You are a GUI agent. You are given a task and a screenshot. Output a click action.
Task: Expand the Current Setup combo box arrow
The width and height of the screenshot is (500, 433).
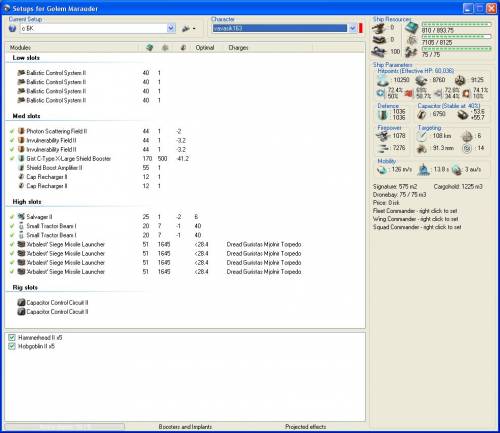coord(171,28)
